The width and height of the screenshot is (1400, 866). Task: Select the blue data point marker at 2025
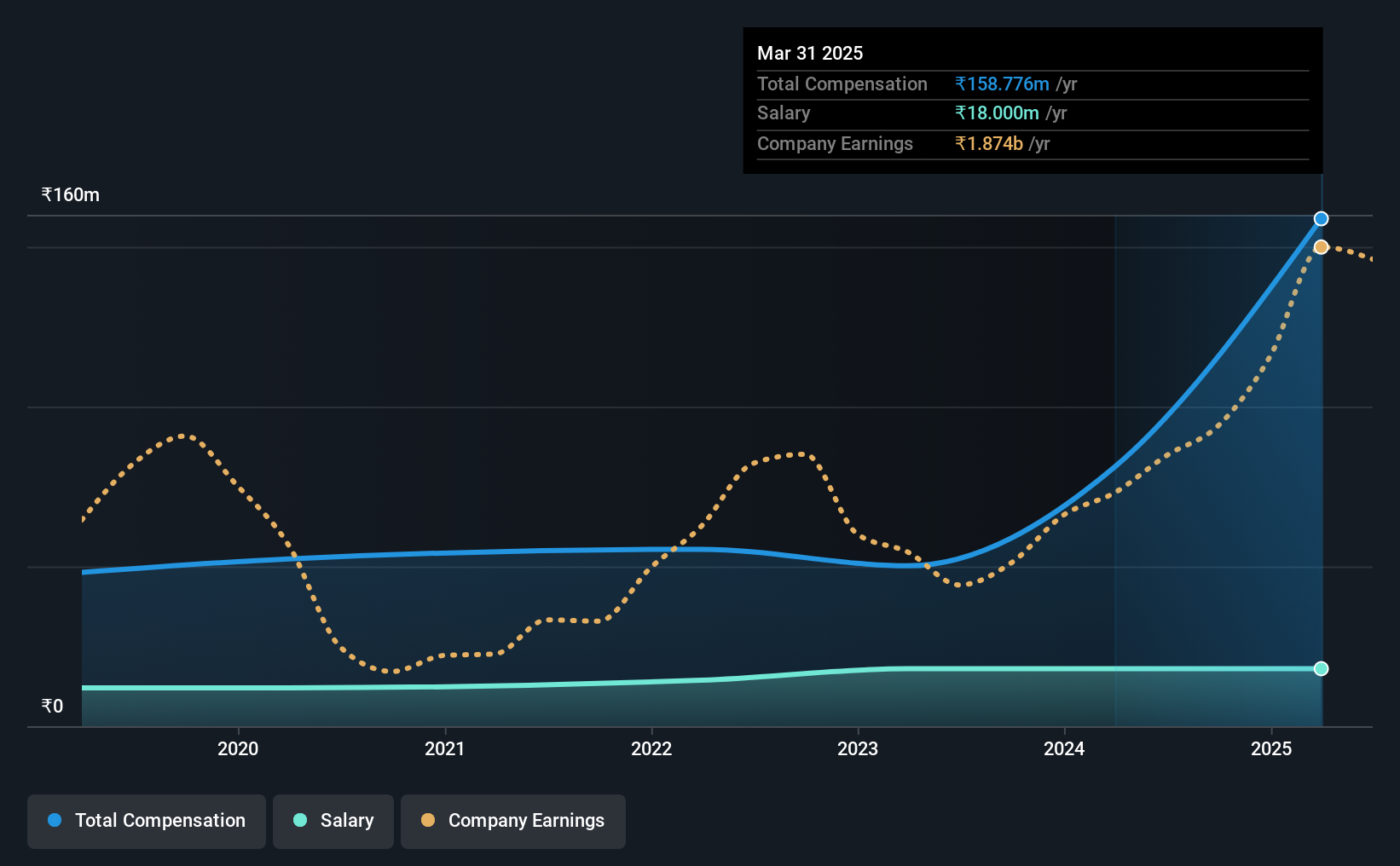[x=1321, y=218]
